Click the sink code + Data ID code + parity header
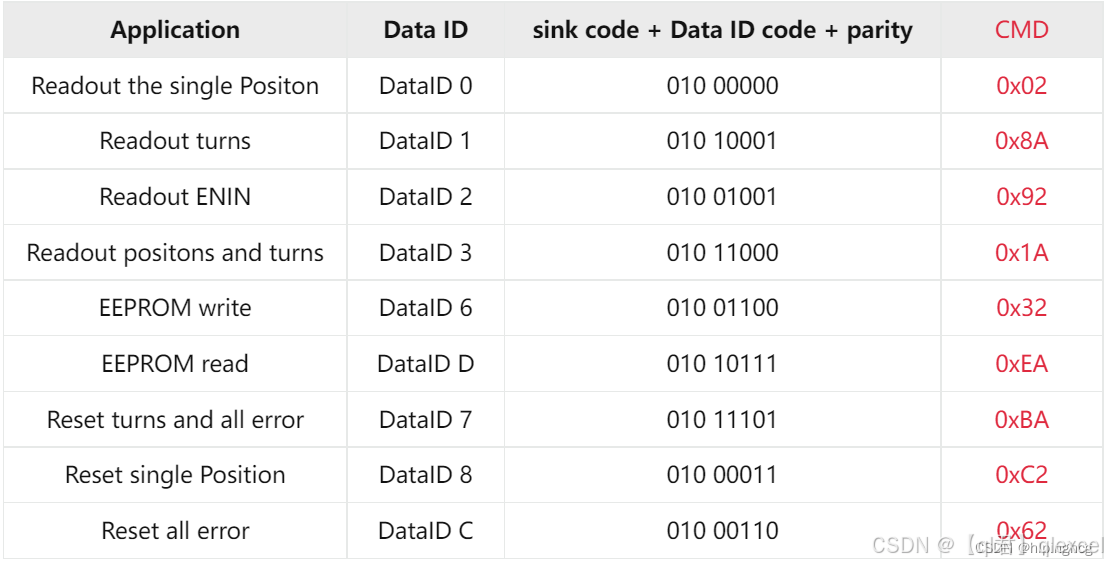 (x=722, y=30)
